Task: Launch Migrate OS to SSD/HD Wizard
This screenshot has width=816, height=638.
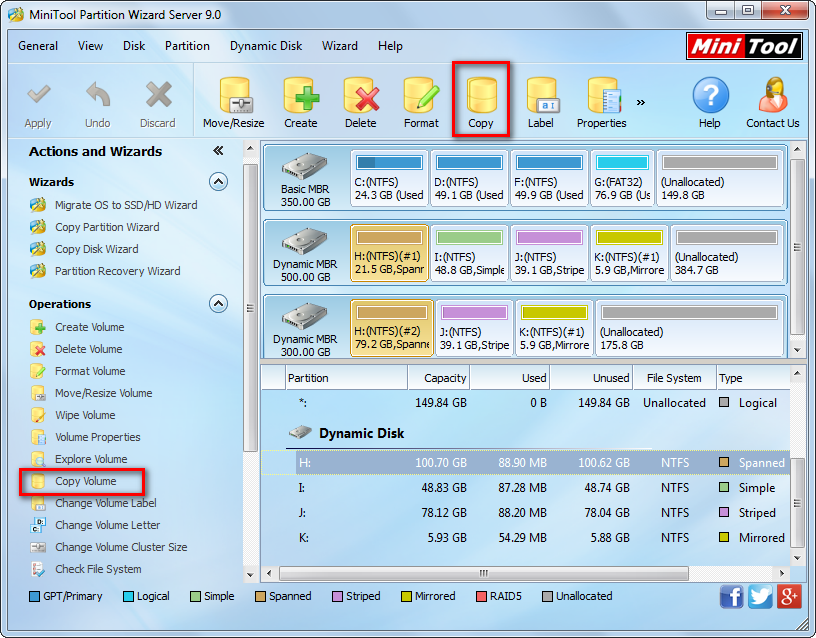Action: tap(113, 205)
